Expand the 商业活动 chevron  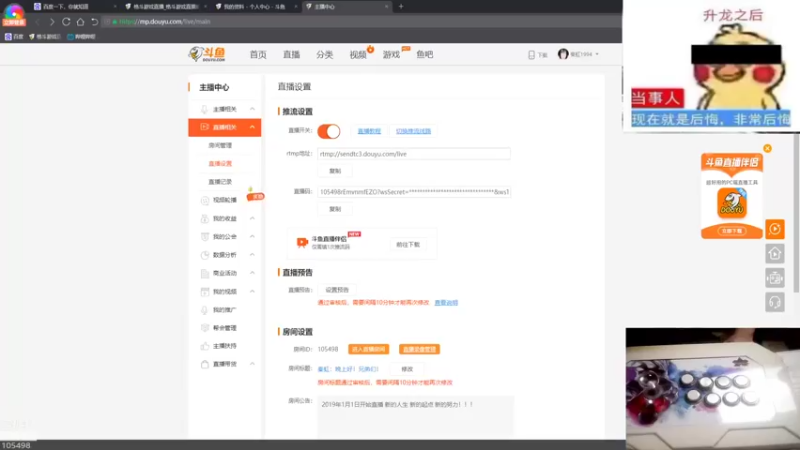[252, 273]
